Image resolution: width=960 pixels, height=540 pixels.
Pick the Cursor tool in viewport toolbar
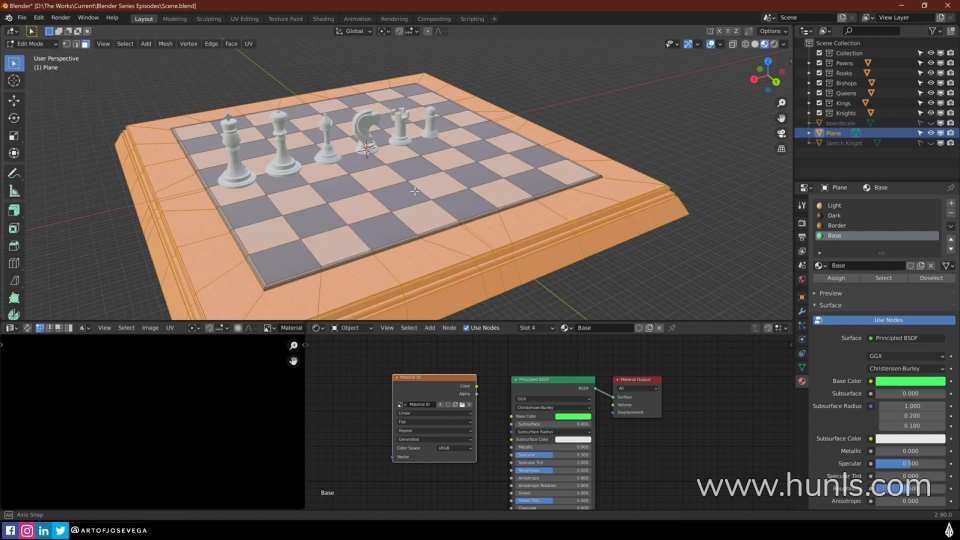pyautogui.click(x=14, y=80)
